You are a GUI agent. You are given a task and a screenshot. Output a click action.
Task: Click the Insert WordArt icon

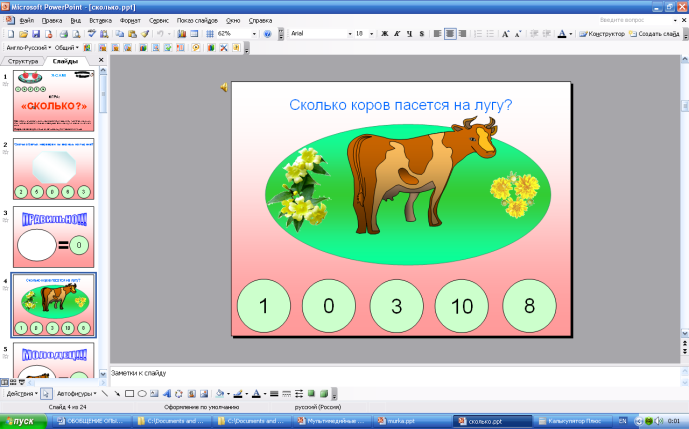pos(166,393)
